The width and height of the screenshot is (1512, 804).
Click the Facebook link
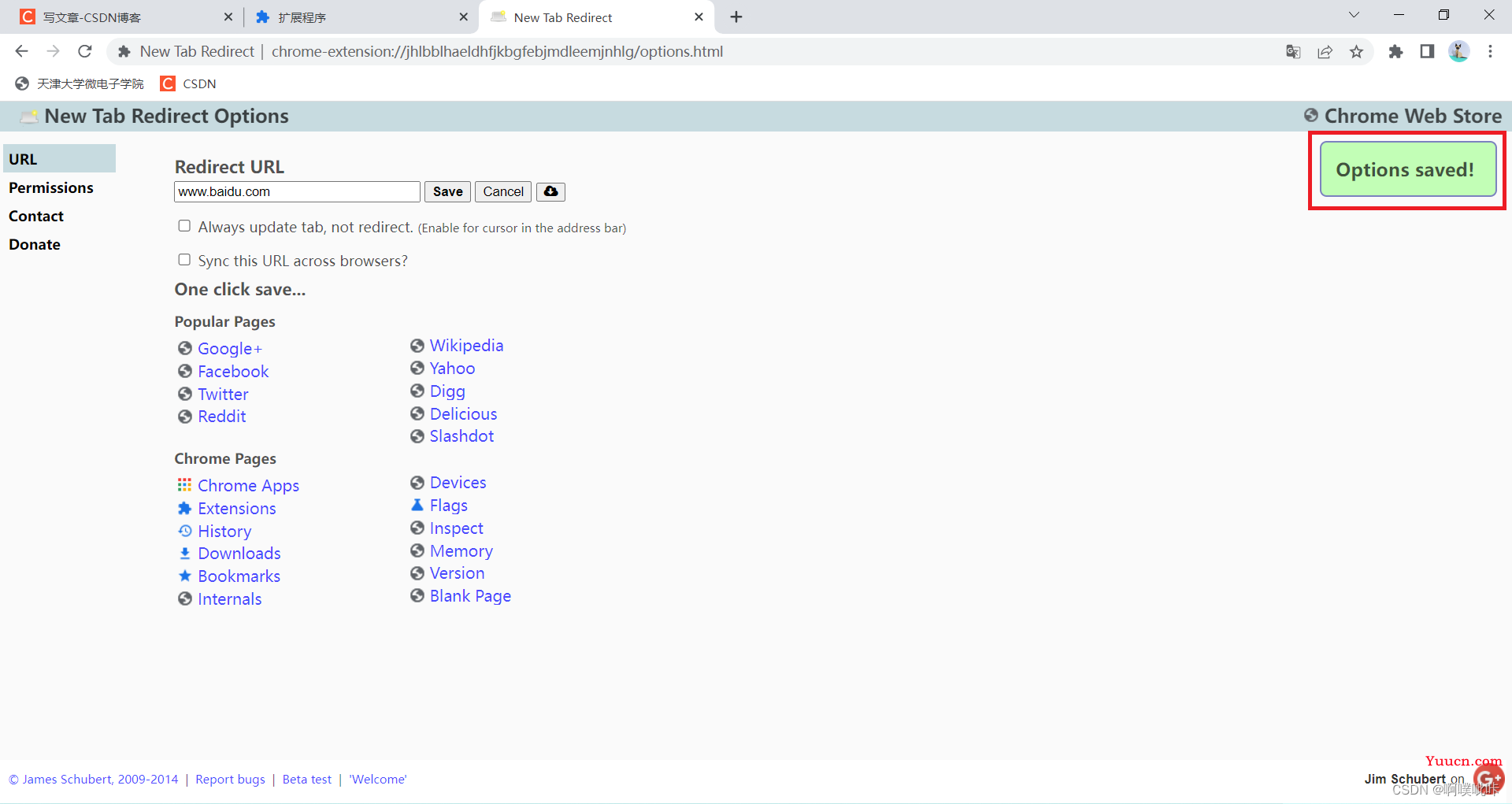[x=233, y=371]
